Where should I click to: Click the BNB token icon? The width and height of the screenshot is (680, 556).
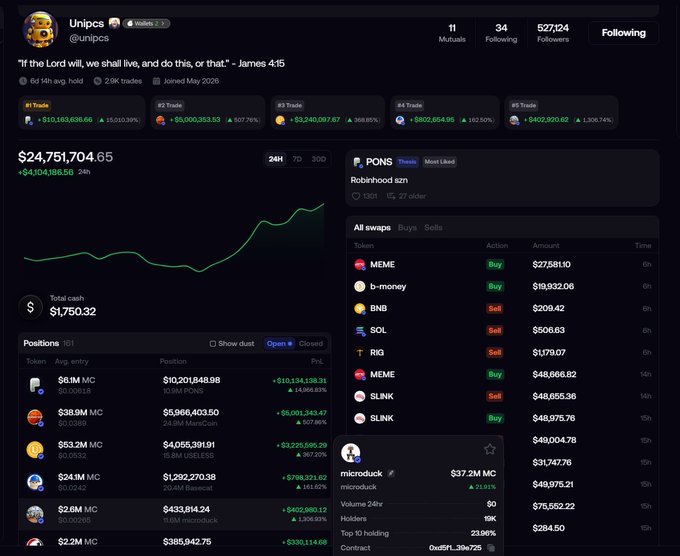tap(360, 308)
